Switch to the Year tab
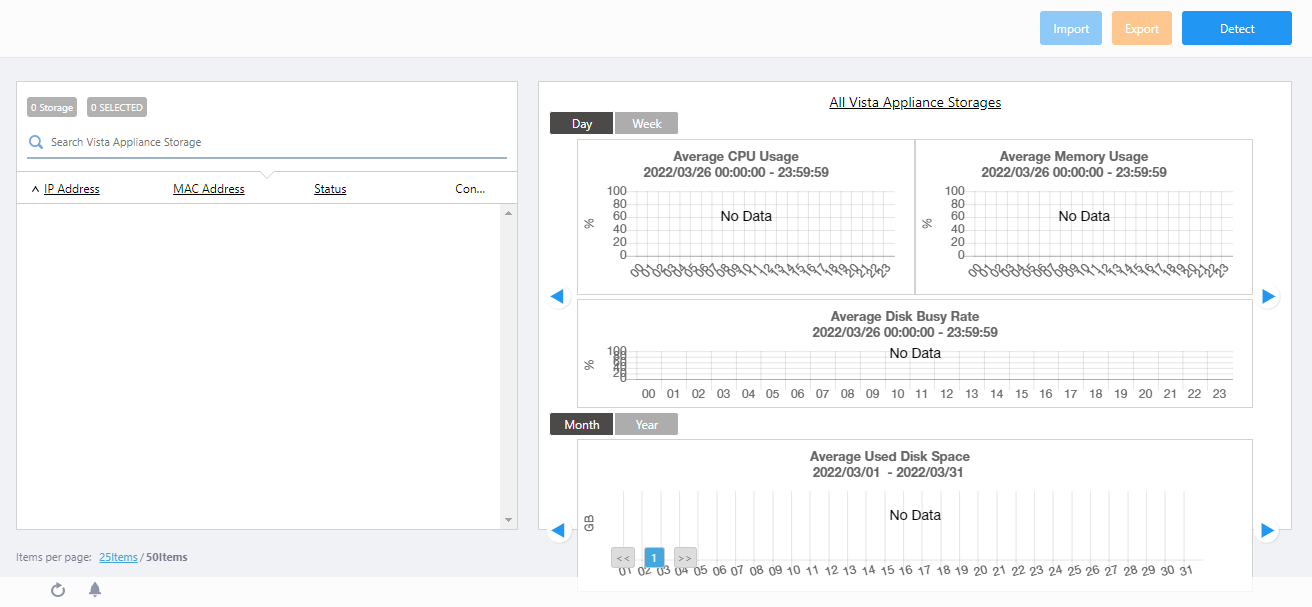Image resolution: width=1312 pixels, height=607 pixels. point(646,425)
